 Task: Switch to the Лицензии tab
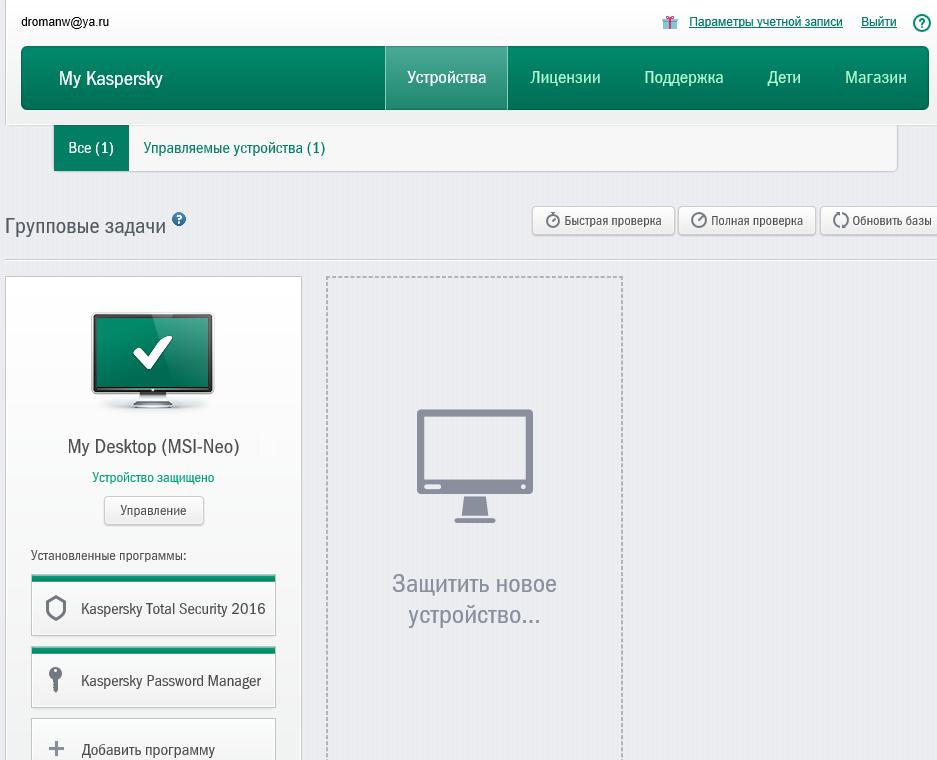(565, 78)
